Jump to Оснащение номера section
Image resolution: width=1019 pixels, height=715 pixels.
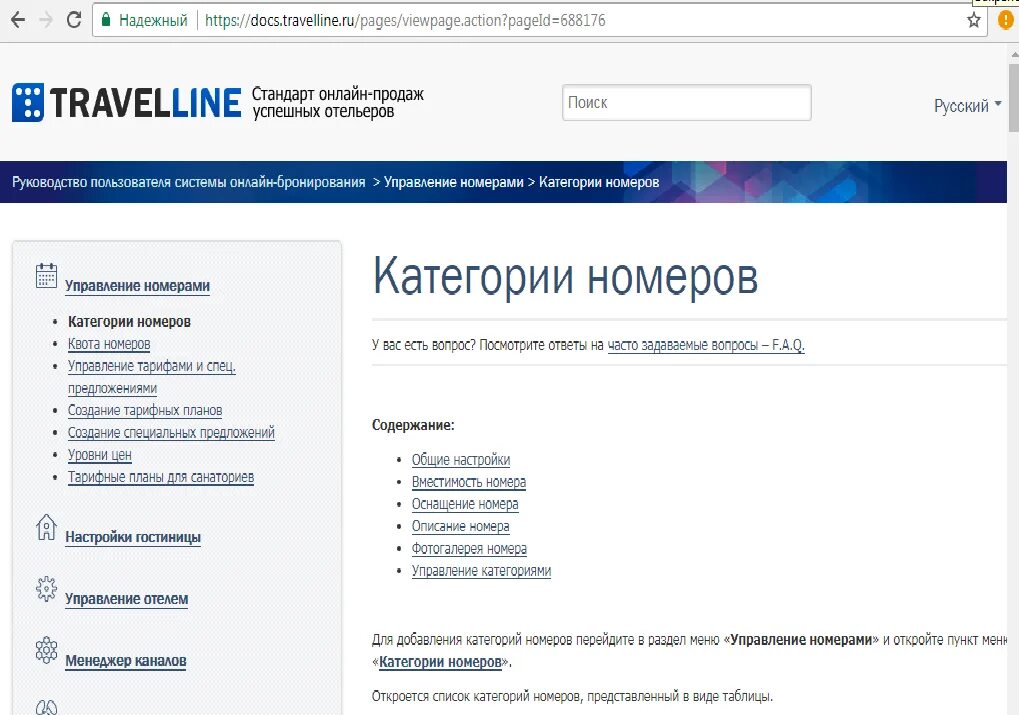(x=465, y=504)
